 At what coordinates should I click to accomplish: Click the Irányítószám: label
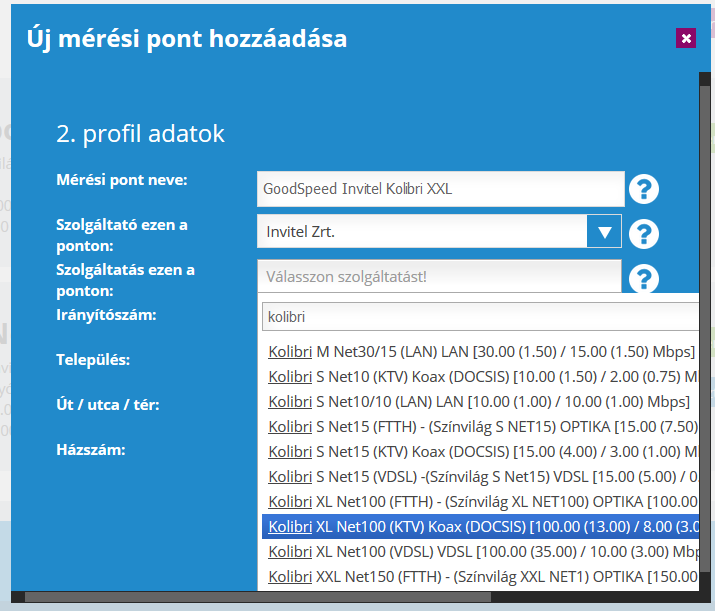(x=106, y=315)
